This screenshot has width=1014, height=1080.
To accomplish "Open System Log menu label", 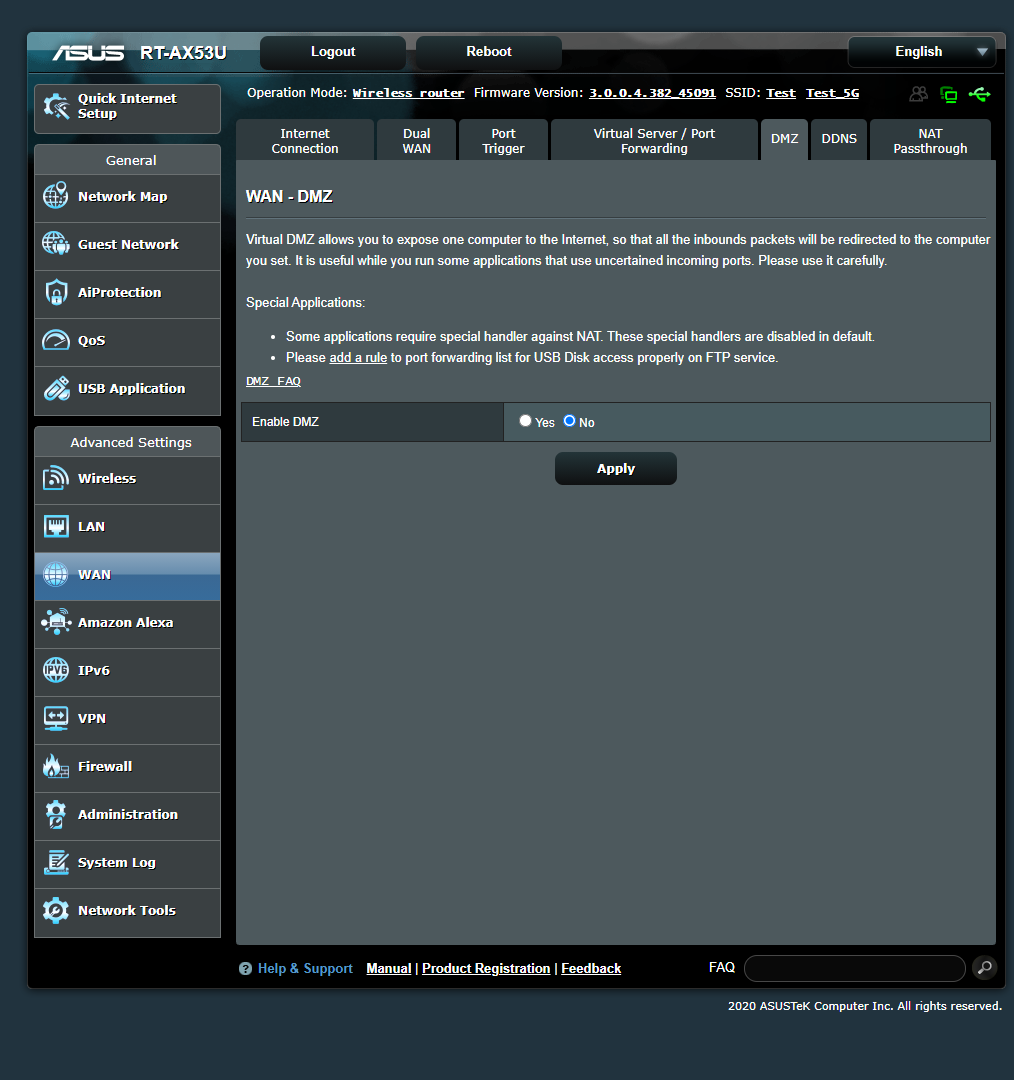I will coord(117,862).
